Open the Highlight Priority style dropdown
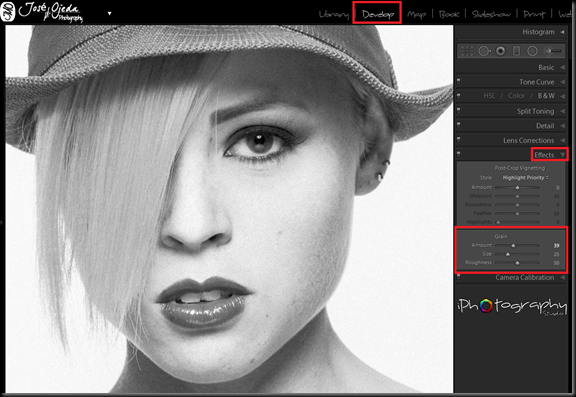Screen dimensions: 576x397 [525, 177]
